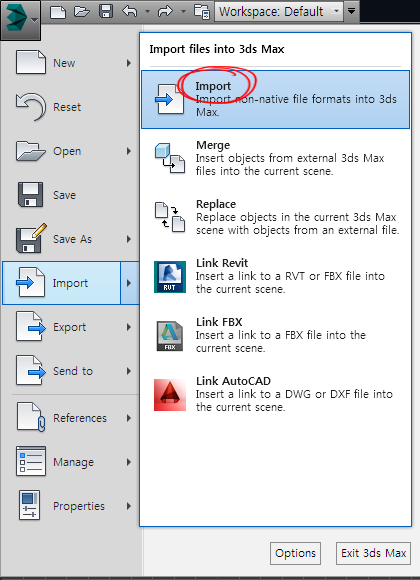Expand the Manage submenu arrow
The height and width of the screenshot is (580, 420).
129,462
